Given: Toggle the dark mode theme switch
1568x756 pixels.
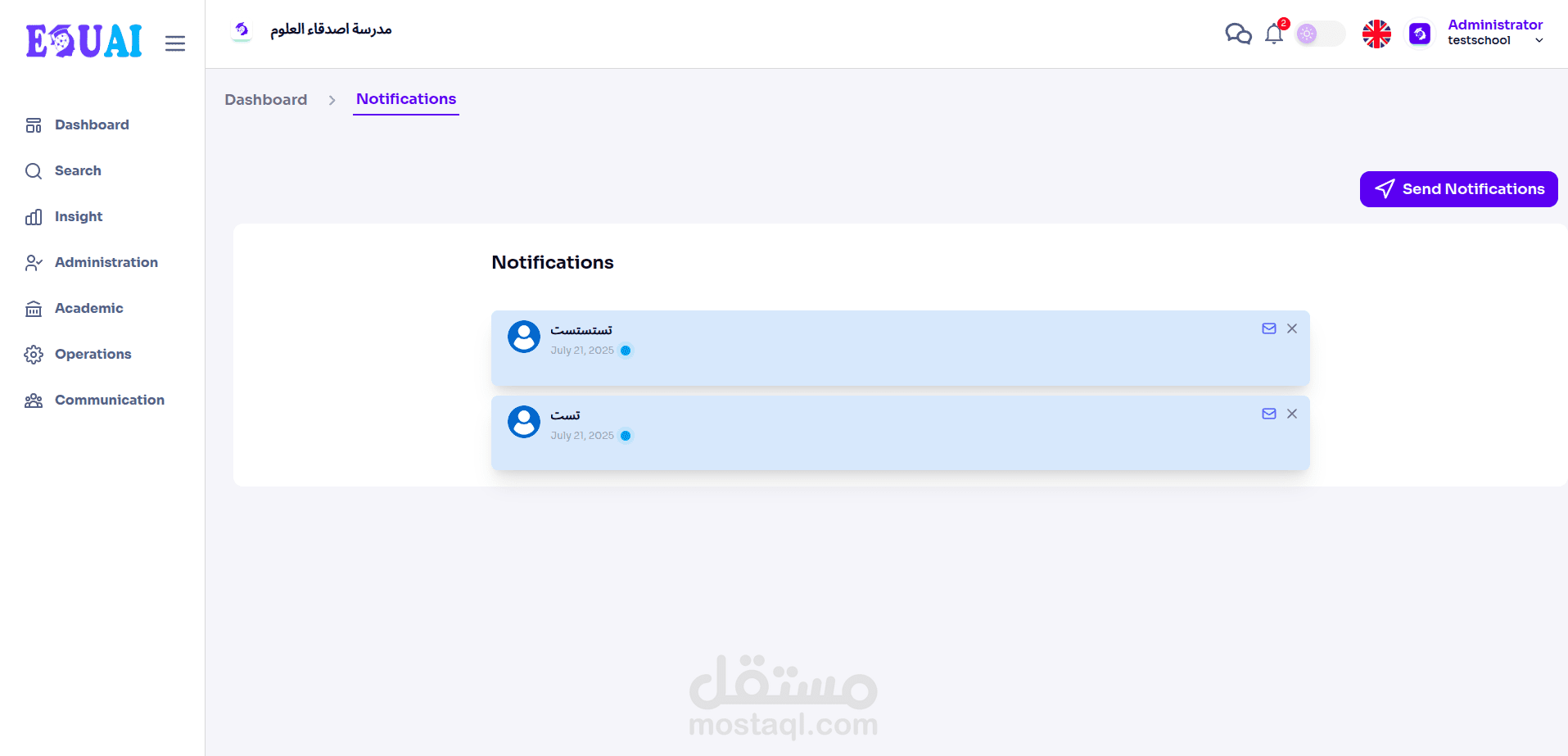Looking at the screenshot, I should tap(1320, 34).
